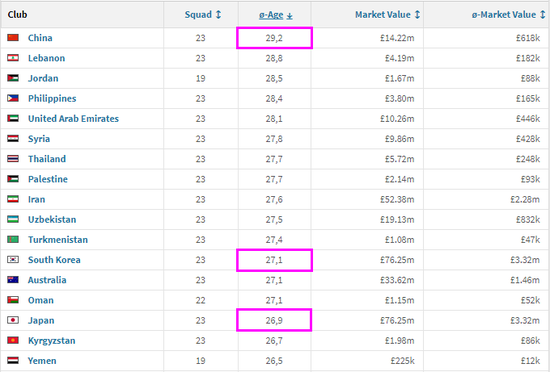Sort by ø-Market Value column
Screen dimensions: 550x372
click(508, 15)
